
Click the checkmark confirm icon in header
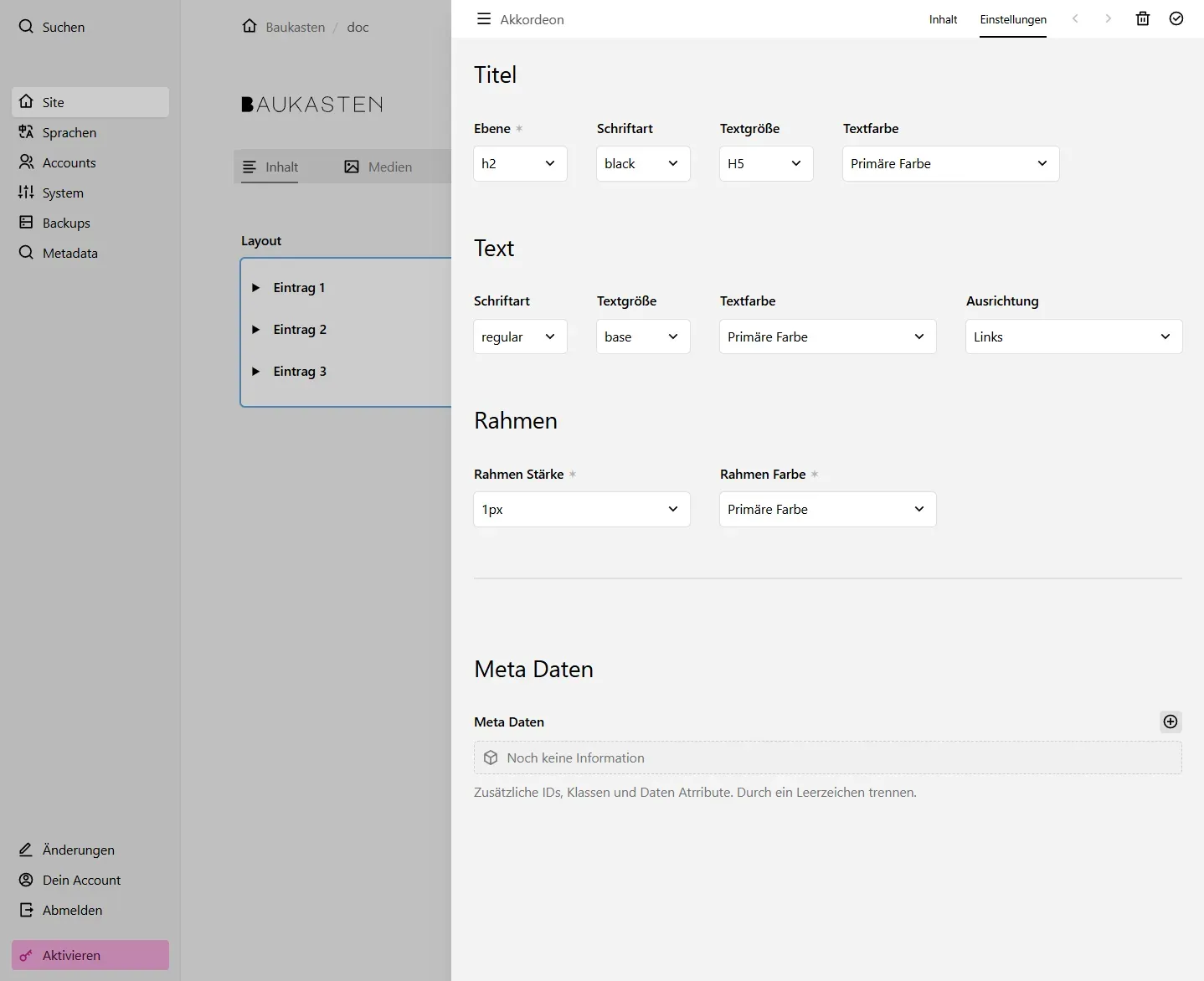[1176, 18]
